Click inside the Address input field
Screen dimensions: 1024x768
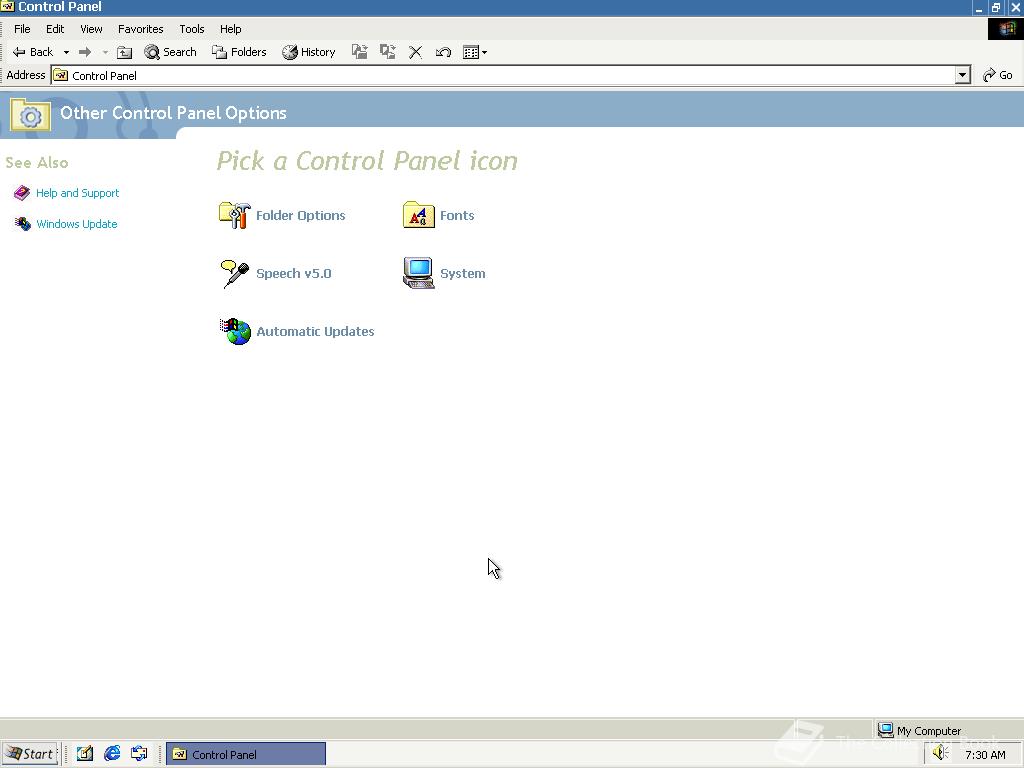click(x=503, y=76)
